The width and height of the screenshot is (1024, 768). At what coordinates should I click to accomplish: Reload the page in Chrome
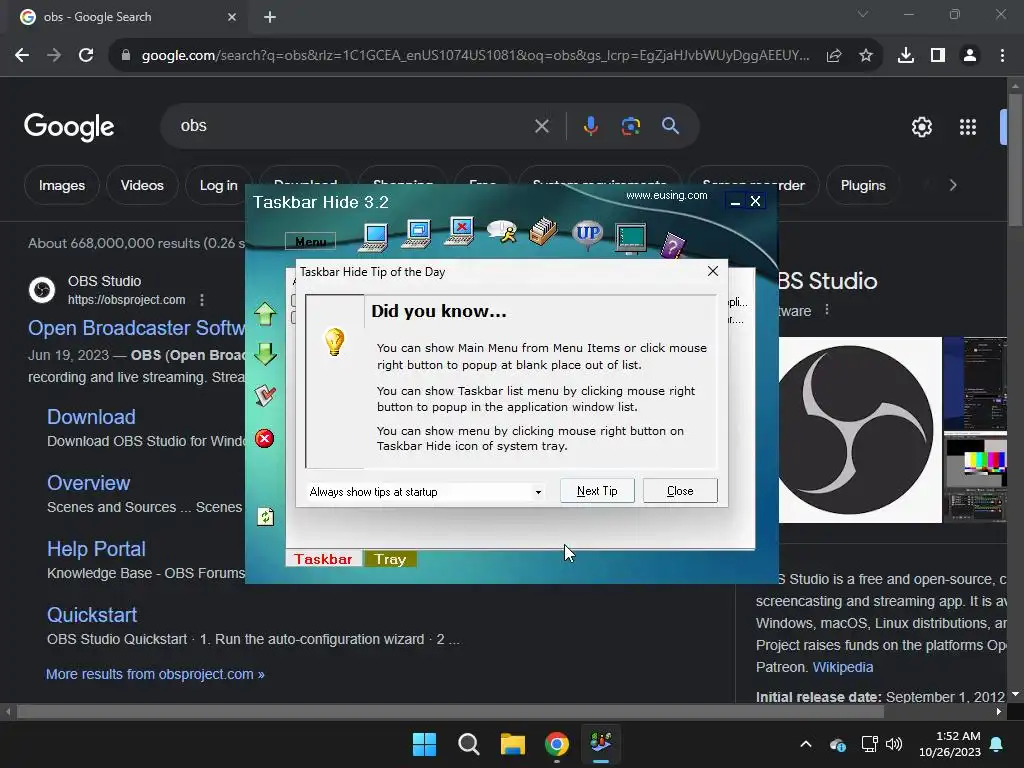click(86, 56)
